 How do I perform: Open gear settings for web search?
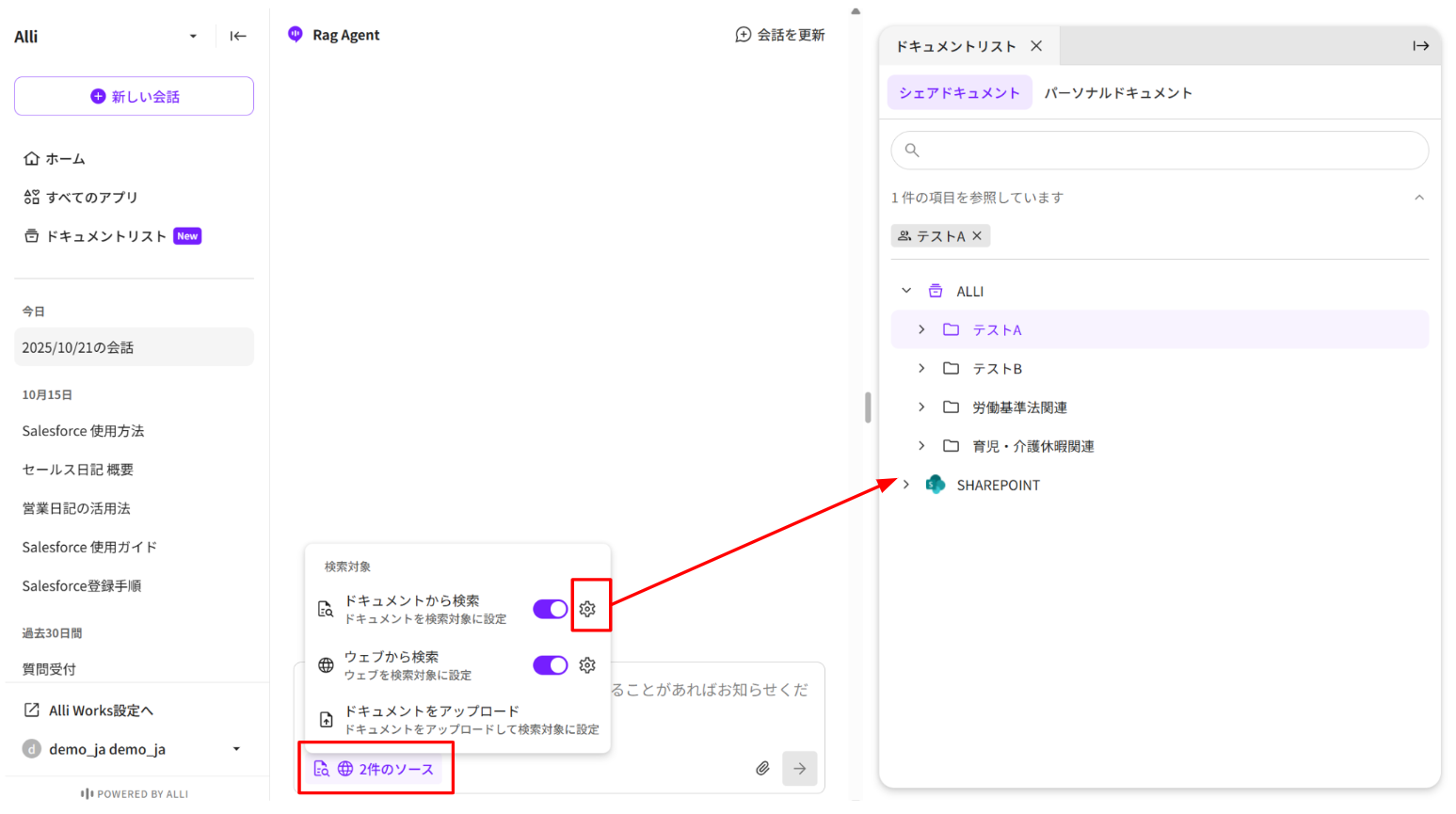[587, 665]
